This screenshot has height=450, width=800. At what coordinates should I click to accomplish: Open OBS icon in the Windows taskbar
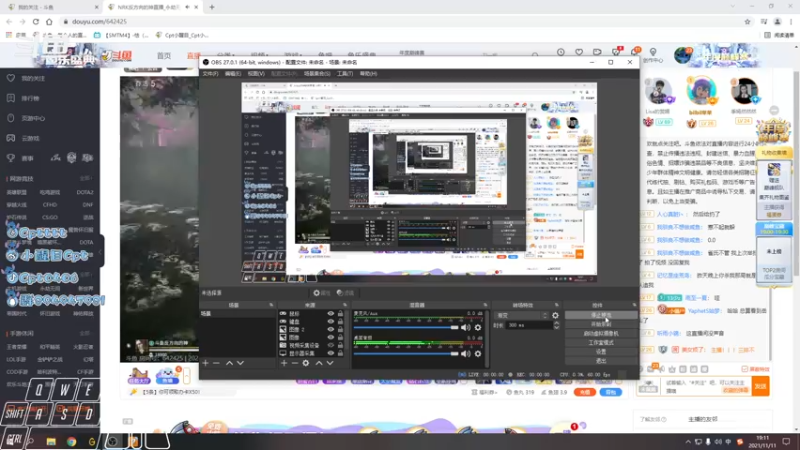[113, 441]
